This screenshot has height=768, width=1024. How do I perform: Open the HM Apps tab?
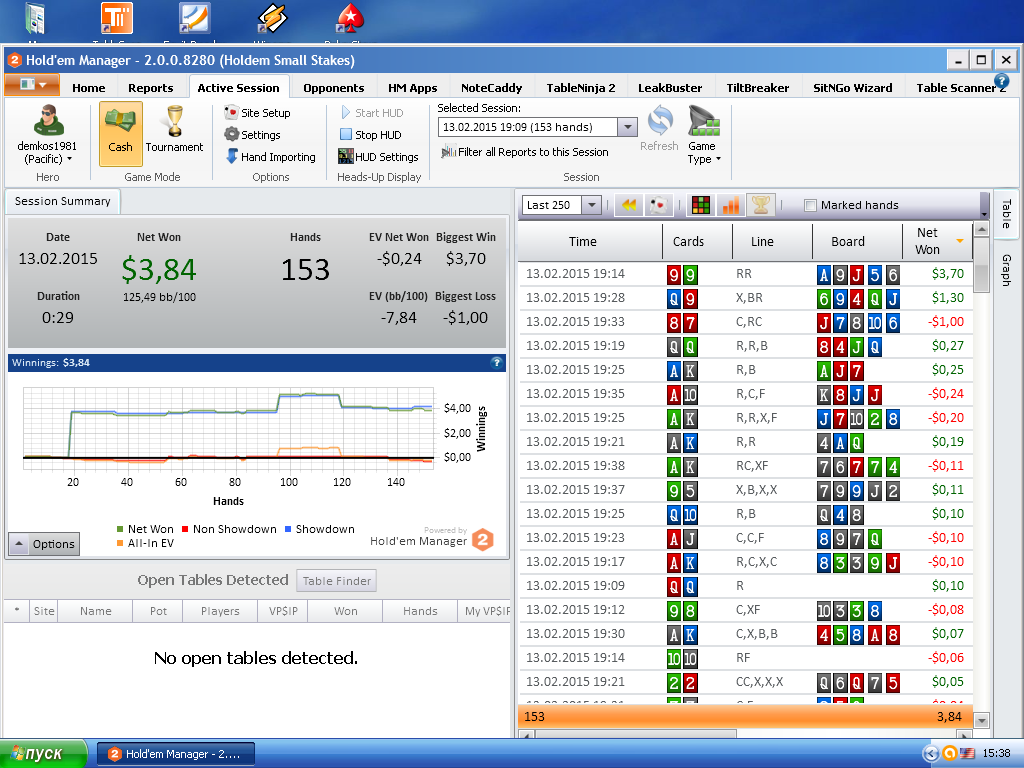pos(412,88)
